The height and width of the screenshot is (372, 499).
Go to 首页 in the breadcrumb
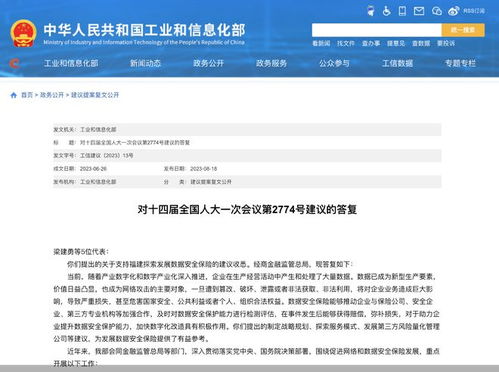tap(27, 95)
